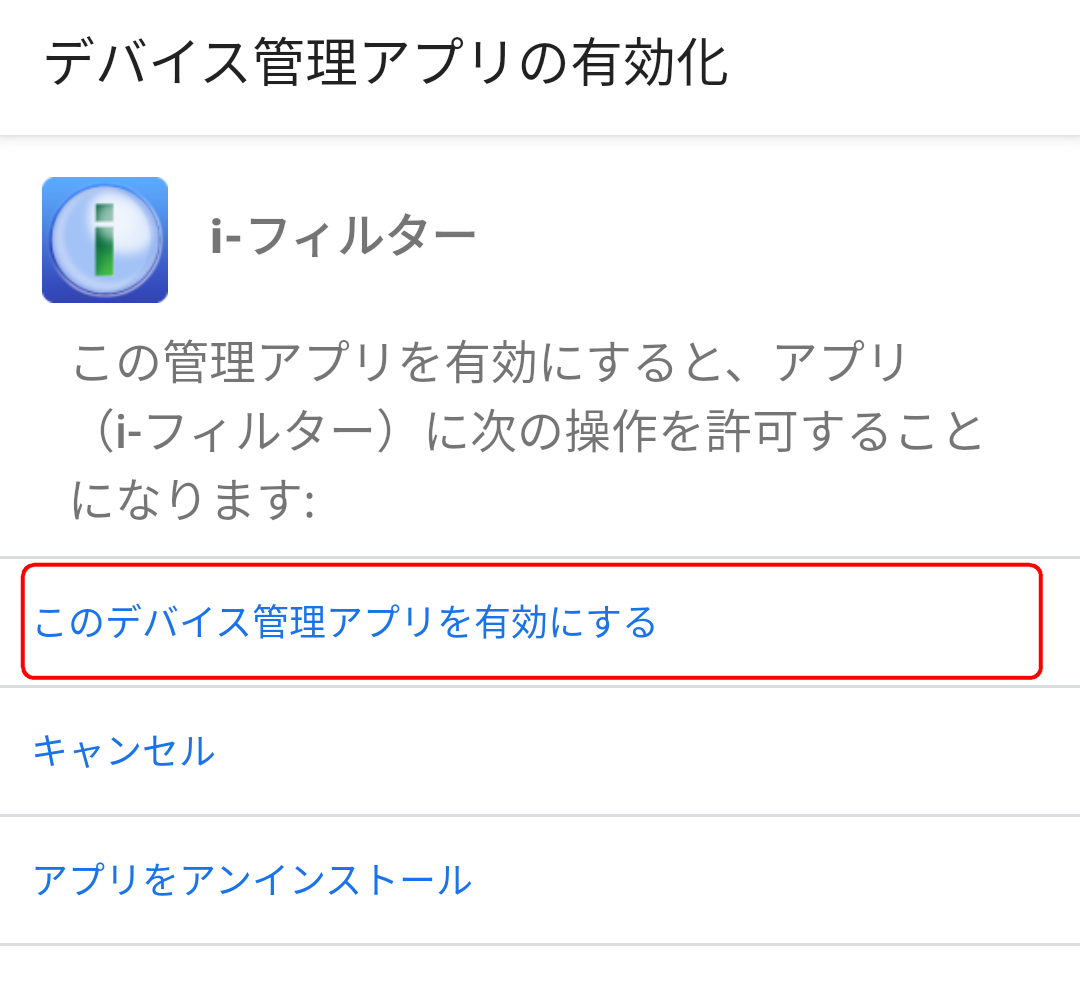The height and width of the screenshot is (990, 1080).
Task: Click the この管理アプリを有効にすると description text
Action: pos(528,431)
